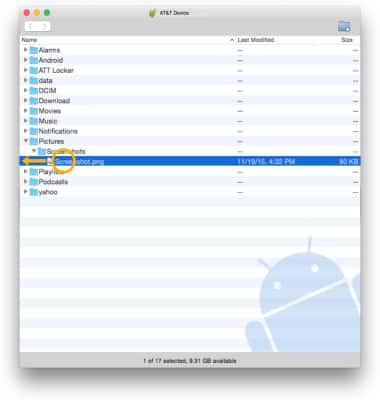Expand the Download folder
The height and width of the screenshot is (400, 380).
click(26, 100)
